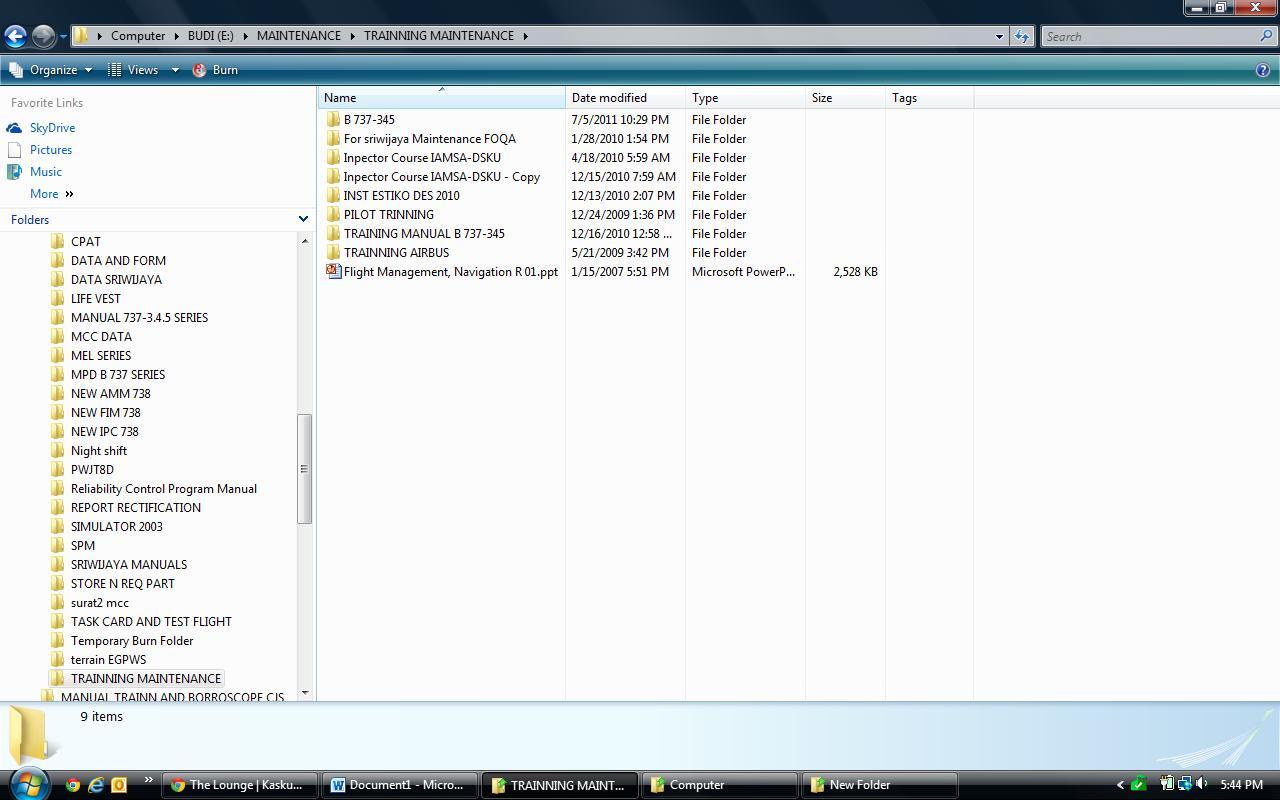Click folder tree scroll up arrow
The height and width of the screenshot is (800, 1280).
(x=305, y=241)
